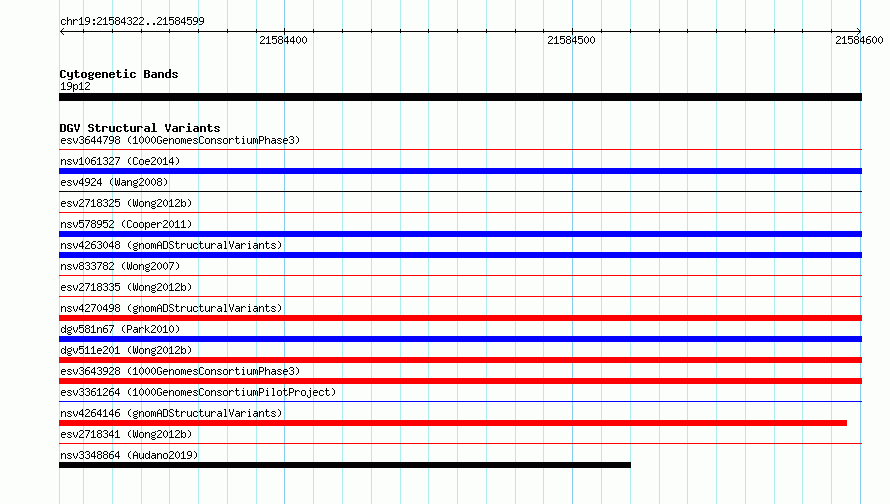Open variant label nsv4270498 (gnomADStructuralVariants)

(171, 308)
